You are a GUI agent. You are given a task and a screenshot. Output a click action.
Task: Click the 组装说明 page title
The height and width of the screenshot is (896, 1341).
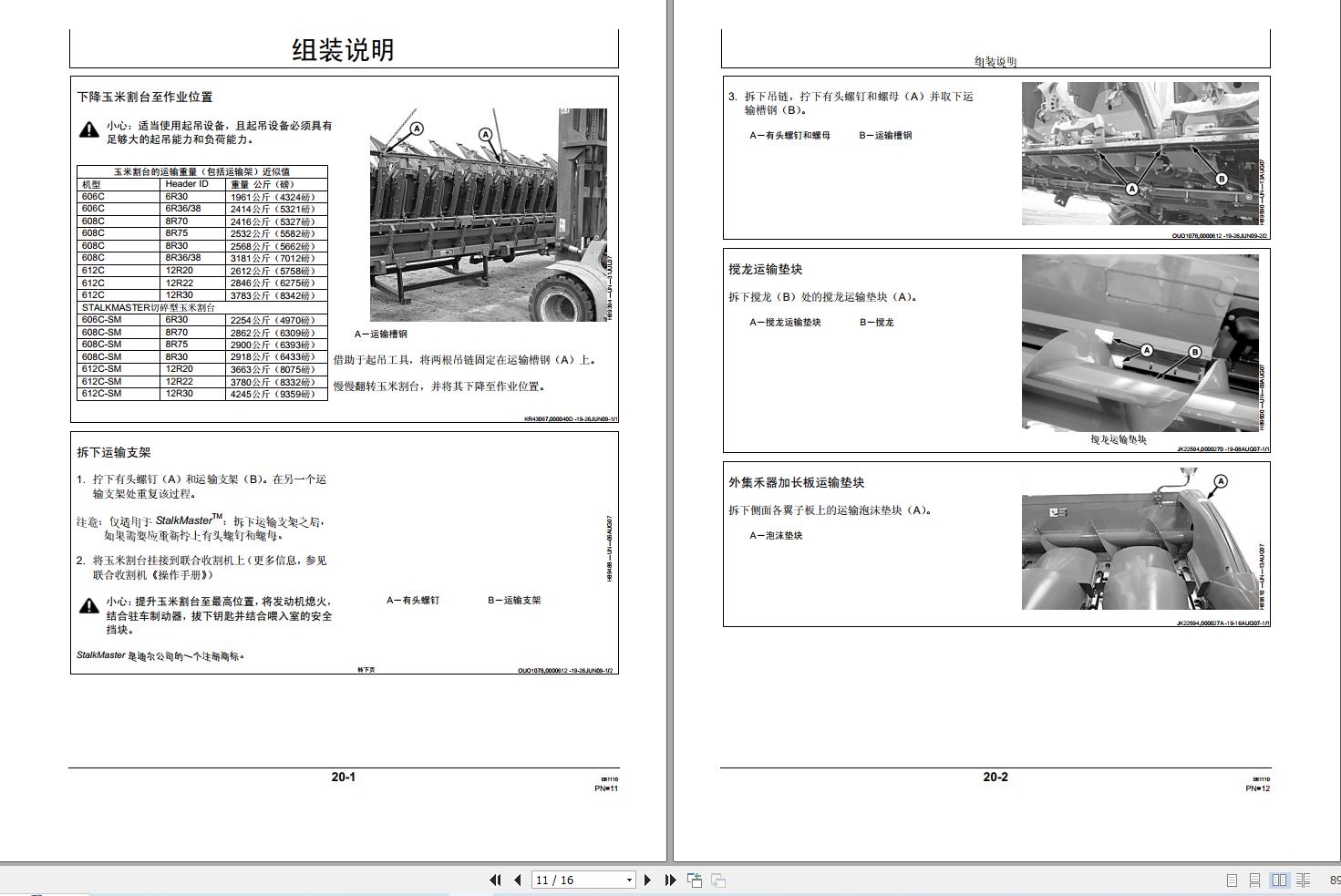[x=343, y=49]
